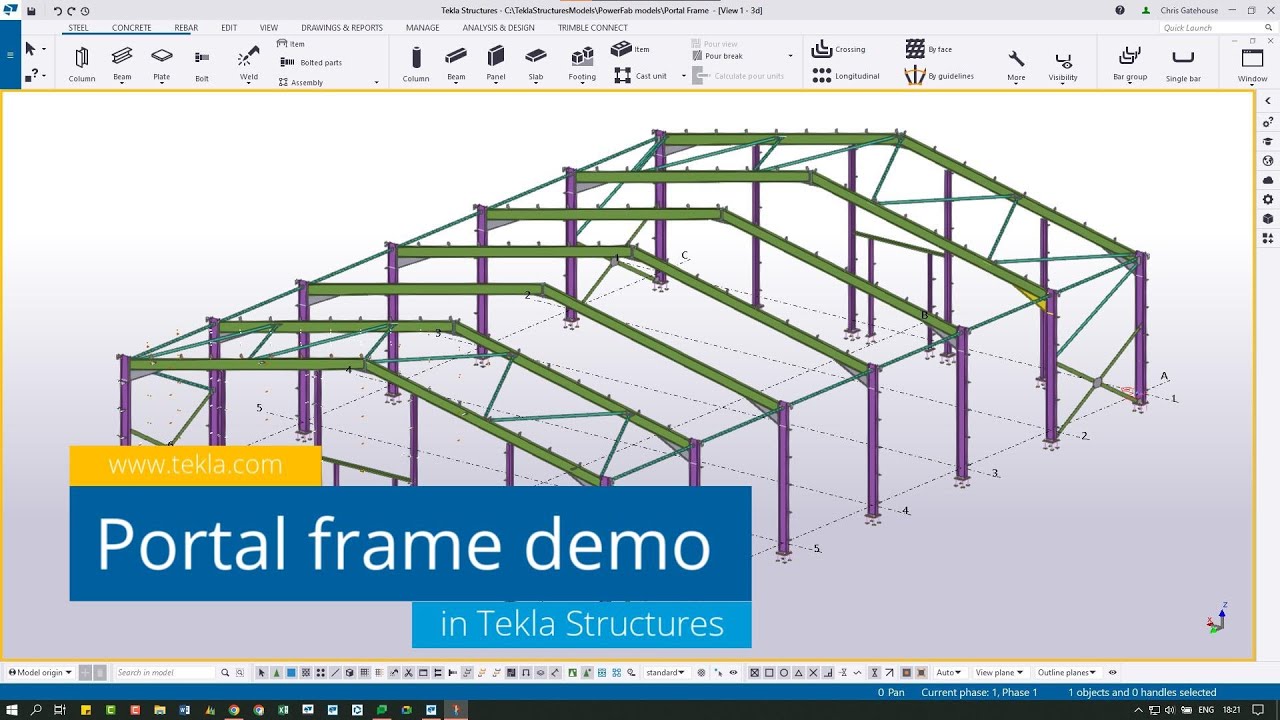
Task: Open the More rebar tools wrench
Action: 1016,64
